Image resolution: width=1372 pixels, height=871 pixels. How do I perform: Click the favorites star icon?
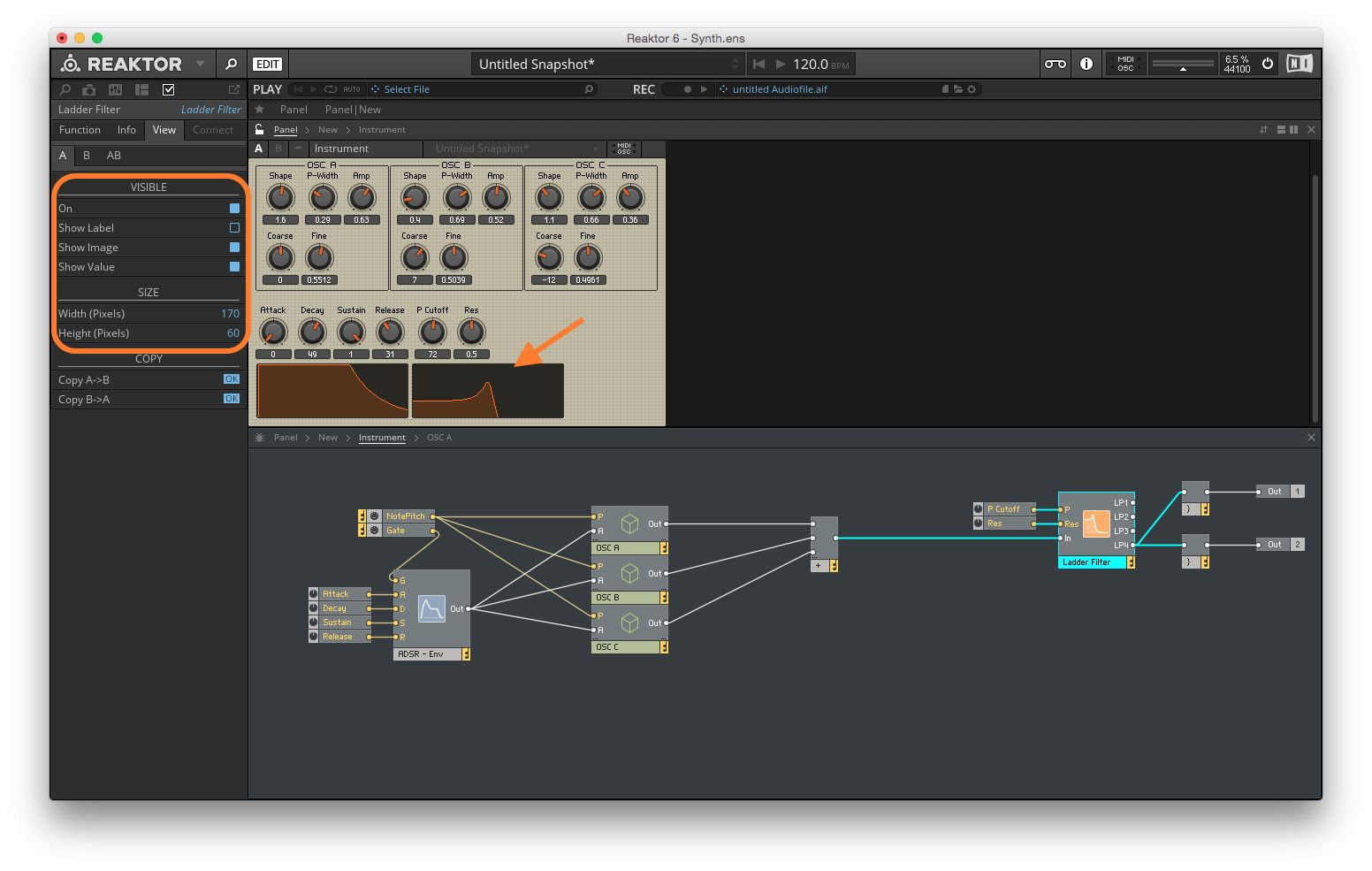(260, 110)
